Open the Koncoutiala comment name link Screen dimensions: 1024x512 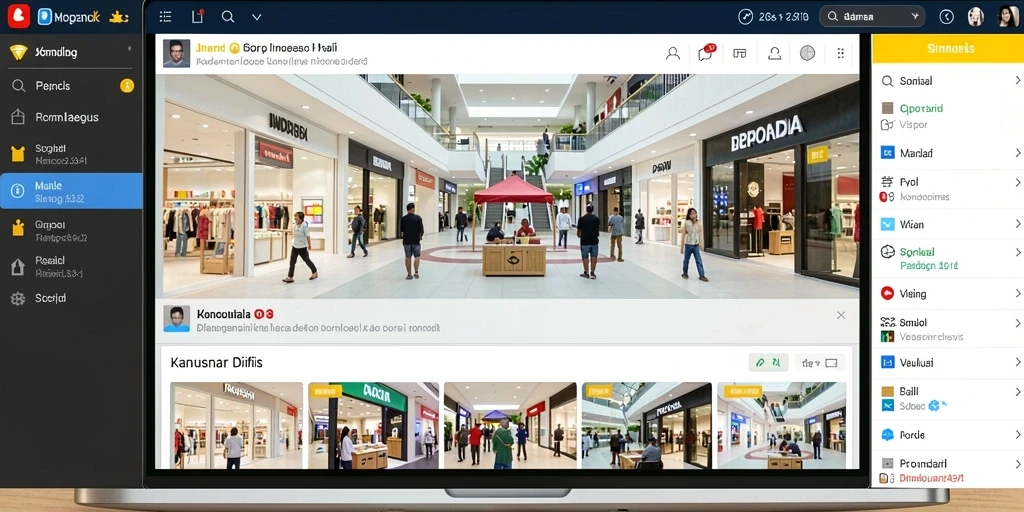223,314
